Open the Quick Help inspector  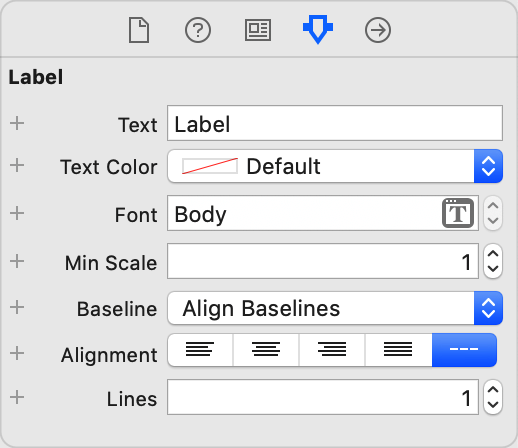[198, 30]
